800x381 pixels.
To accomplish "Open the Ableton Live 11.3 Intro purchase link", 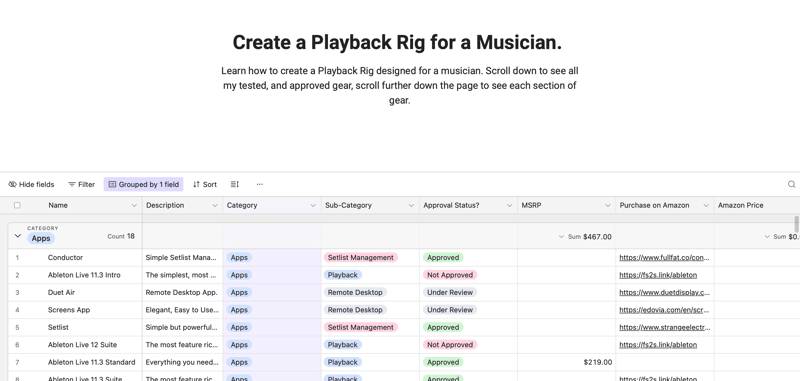I will point(658,275).
